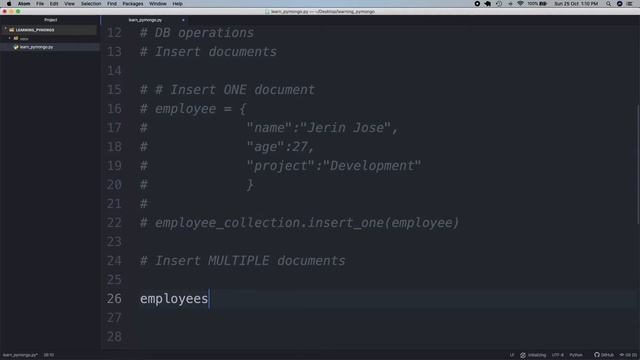640x360 pixels.
Task: Open the Find menu
Action: (x=112, y=4)
